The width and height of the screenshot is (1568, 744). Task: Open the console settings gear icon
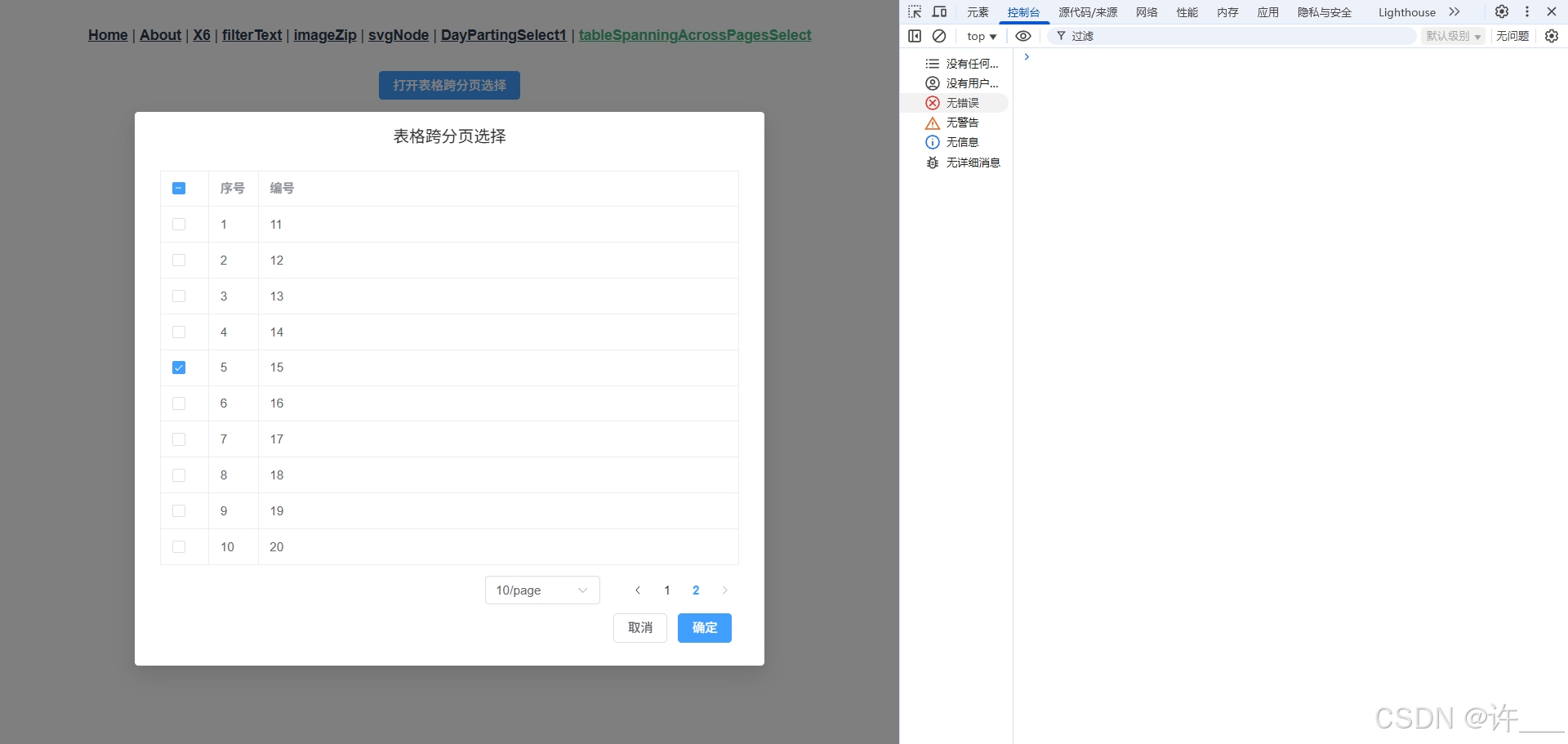[1552, 36]
